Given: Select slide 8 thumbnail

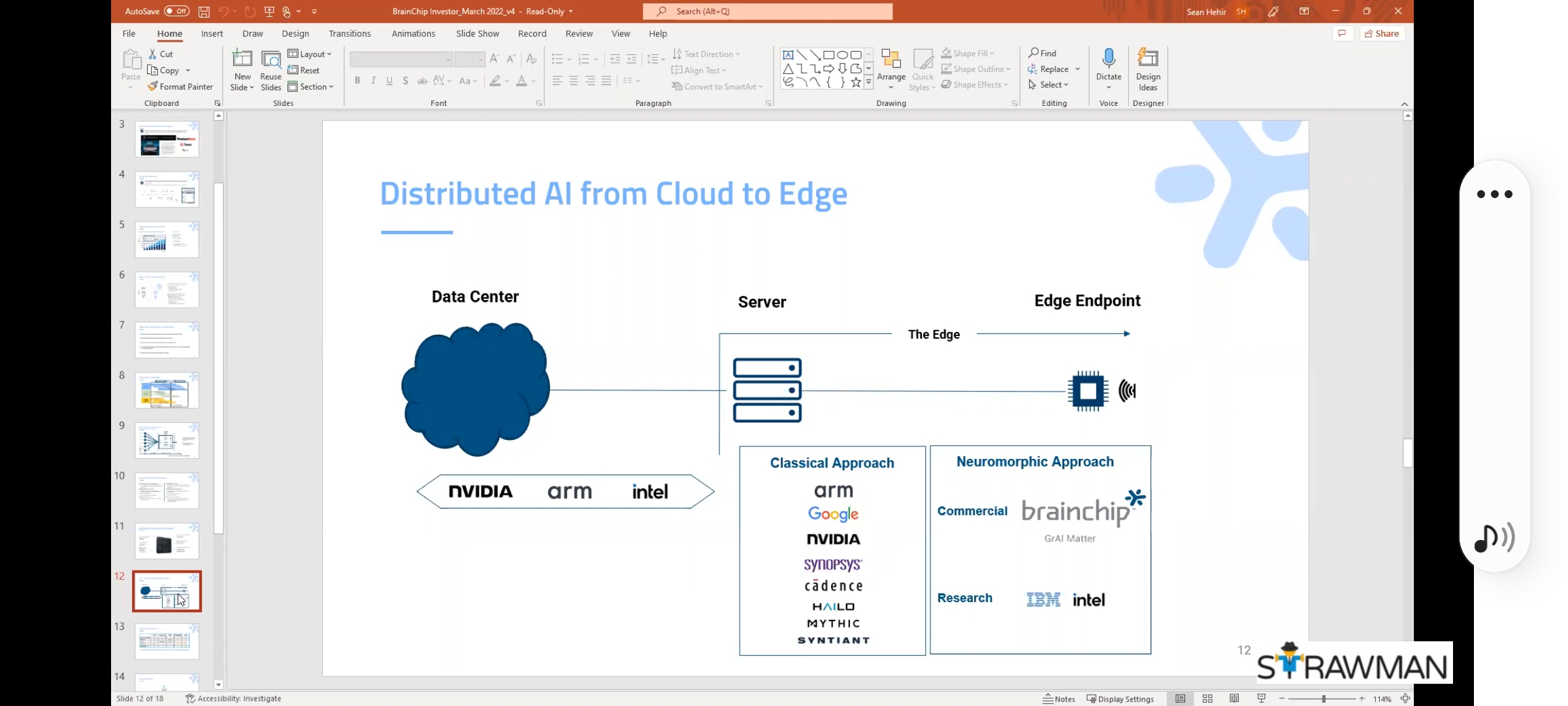Looking at the screenshot, I should [167, 390].
